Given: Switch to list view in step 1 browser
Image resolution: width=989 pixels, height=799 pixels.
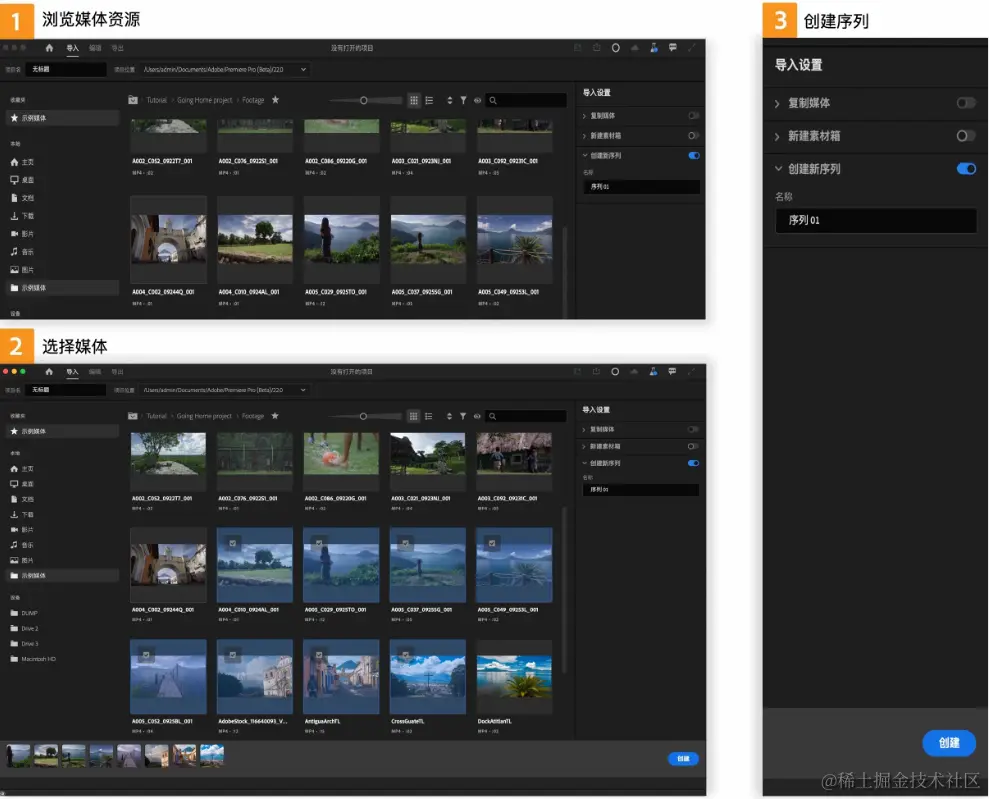Looking at the screenshot, I should coord(429,100).
